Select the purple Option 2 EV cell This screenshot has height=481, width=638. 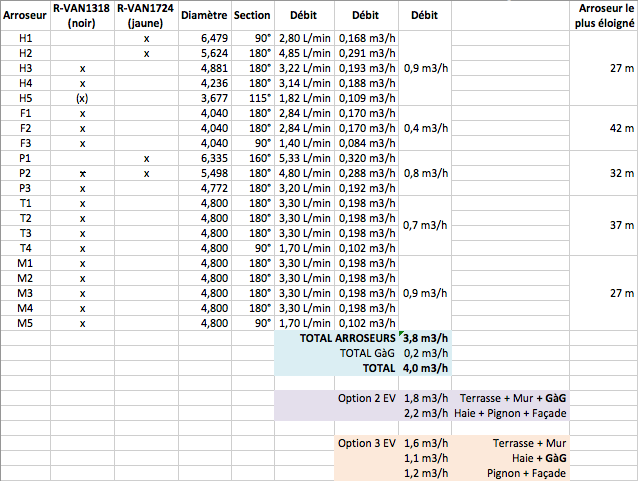pyautogui.click(x=367, y=398)
